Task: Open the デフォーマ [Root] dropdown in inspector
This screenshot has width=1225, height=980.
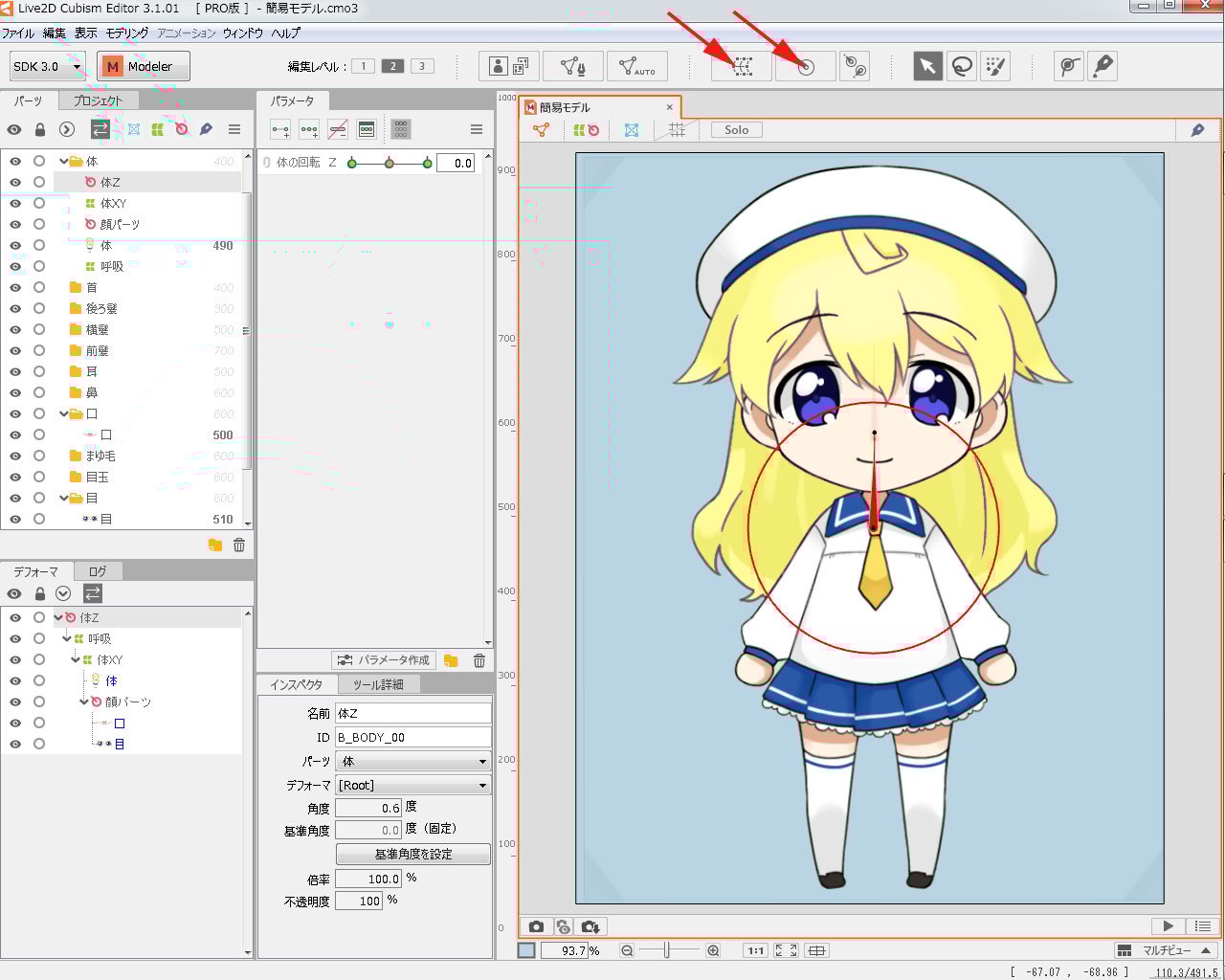Action: 412,786
